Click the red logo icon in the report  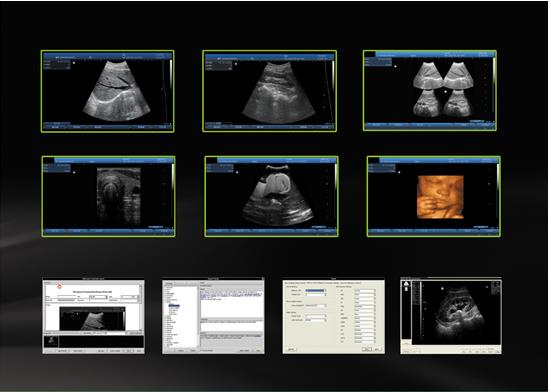pos(59,287)
